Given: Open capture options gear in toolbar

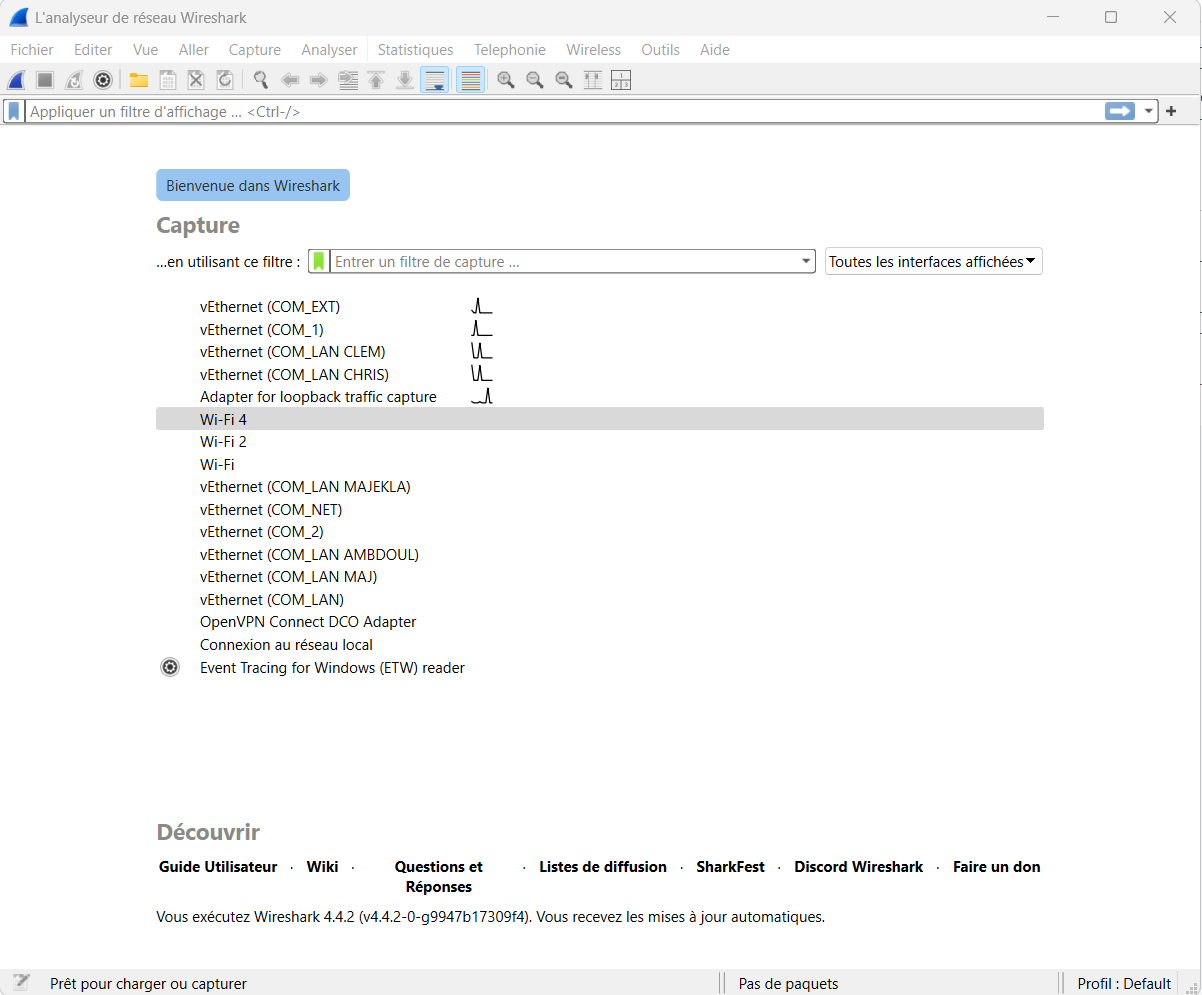Looking at the screenshot, I should point(102,80).
